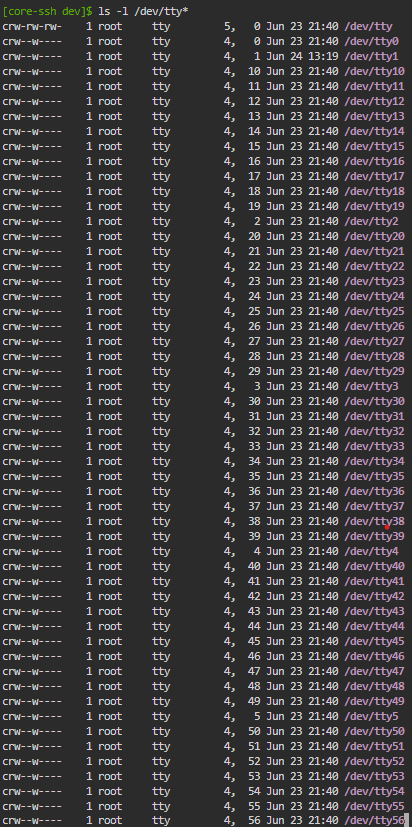412x827 pixels.
Task: Click the /dev/tty10 device path
Action: click(x=374, y=71)
